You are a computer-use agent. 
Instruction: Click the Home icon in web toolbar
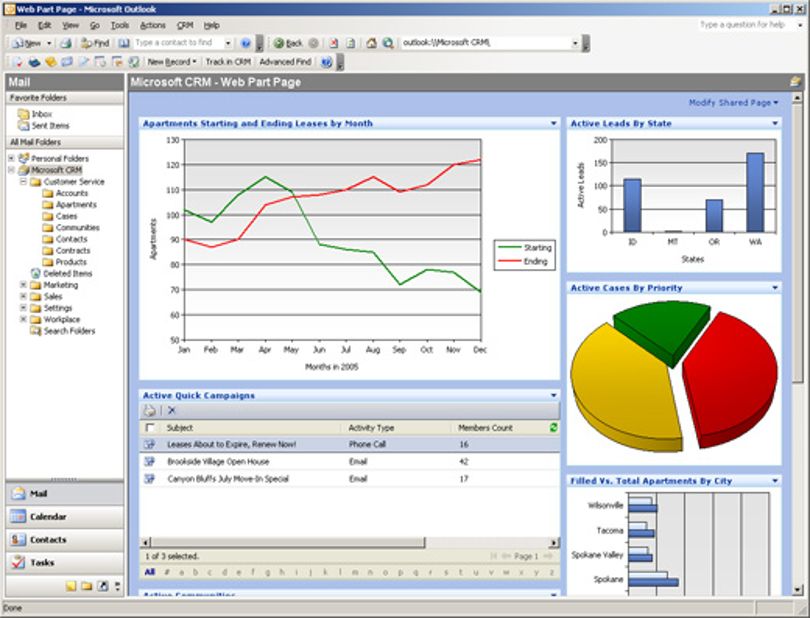(371, 43)
